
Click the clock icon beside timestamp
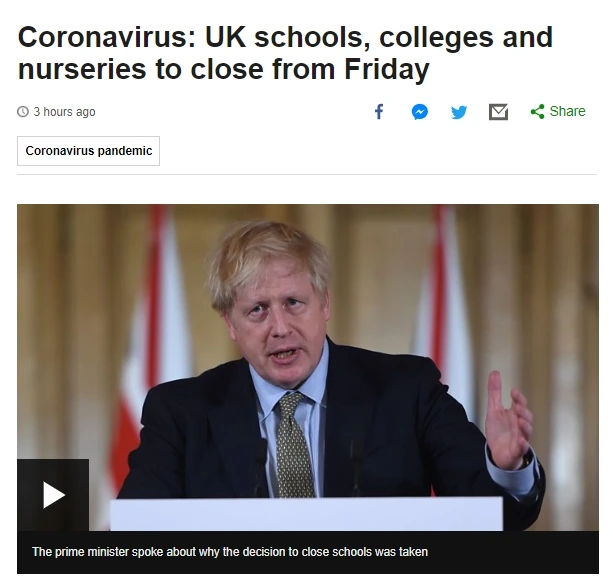coord(23,112)
